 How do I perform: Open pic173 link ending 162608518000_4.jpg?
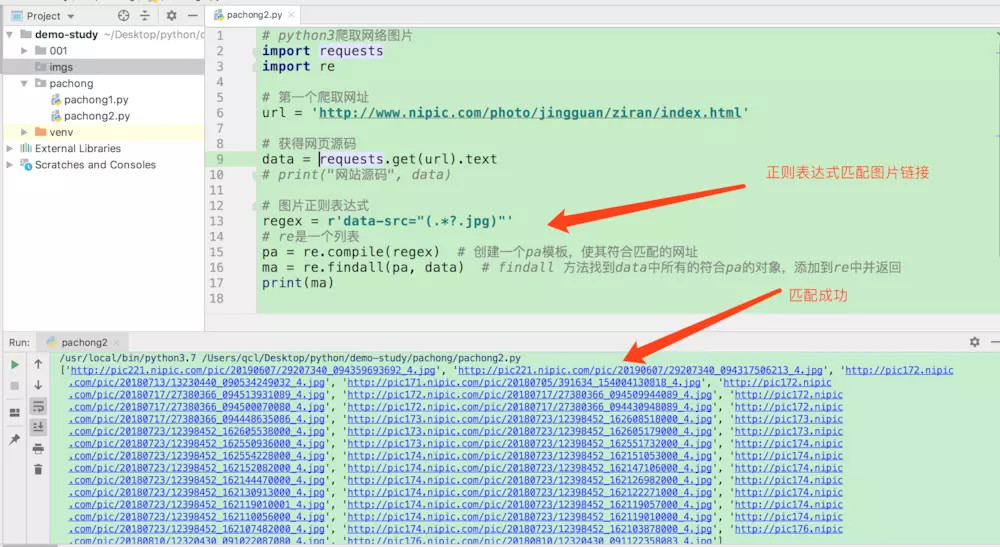(x=529, y=419)
